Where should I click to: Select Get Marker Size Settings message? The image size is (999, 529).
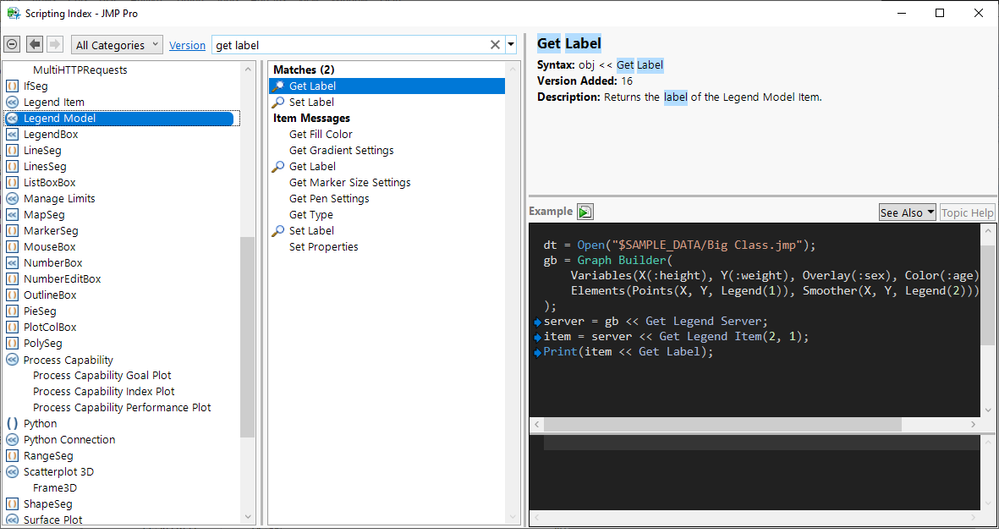[350, 182]
